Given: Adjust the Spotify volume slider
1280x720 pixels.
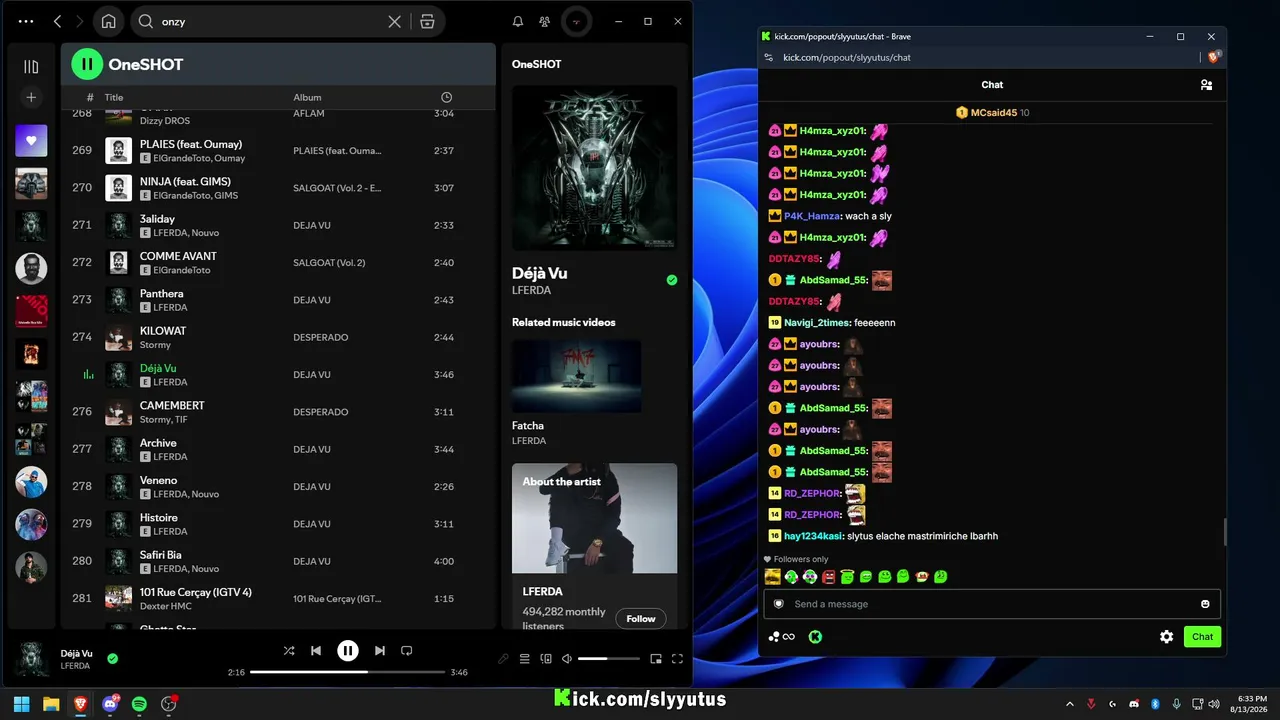Looking at the screenshot, I should [x=609, y=659].
